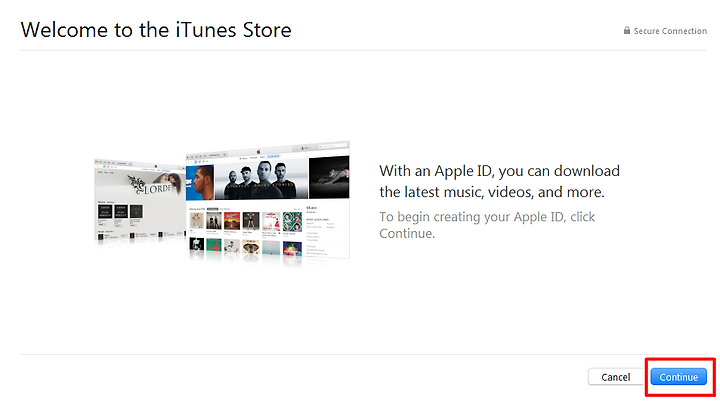Click the search field in the preview window
Image resolution: width=720 pixels, height=401 pixels.
point(333,146)
